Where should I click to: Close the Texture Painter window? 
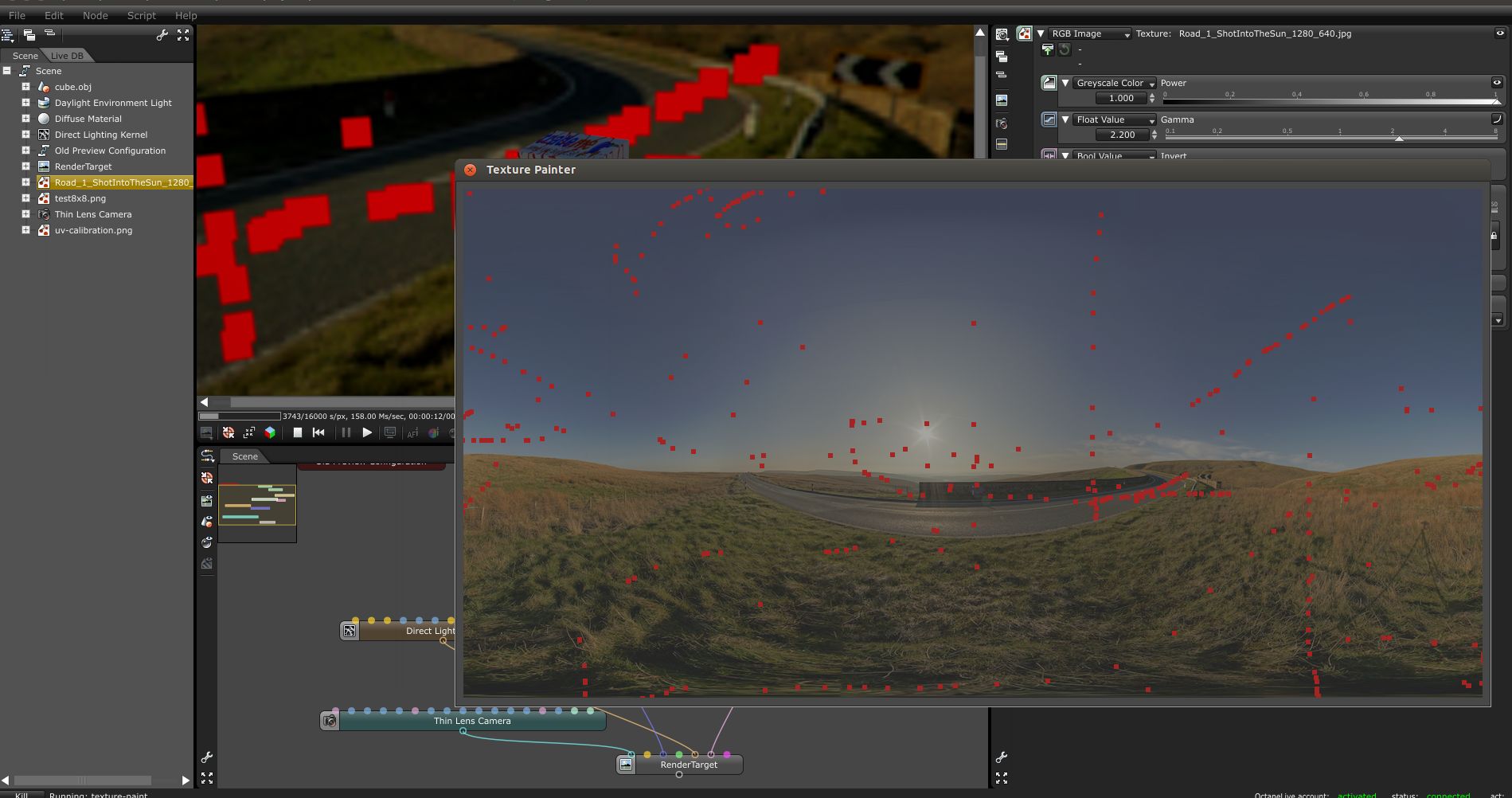click(470, 170)
